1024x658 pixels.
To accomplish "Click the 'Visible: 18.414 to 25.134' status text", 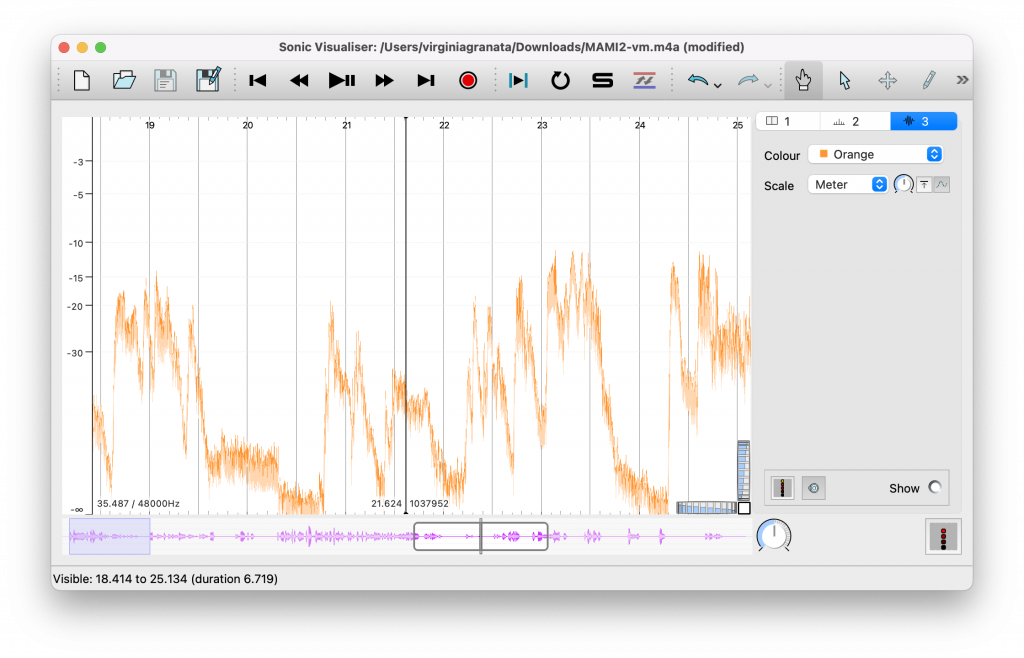I will pos(165,579).
